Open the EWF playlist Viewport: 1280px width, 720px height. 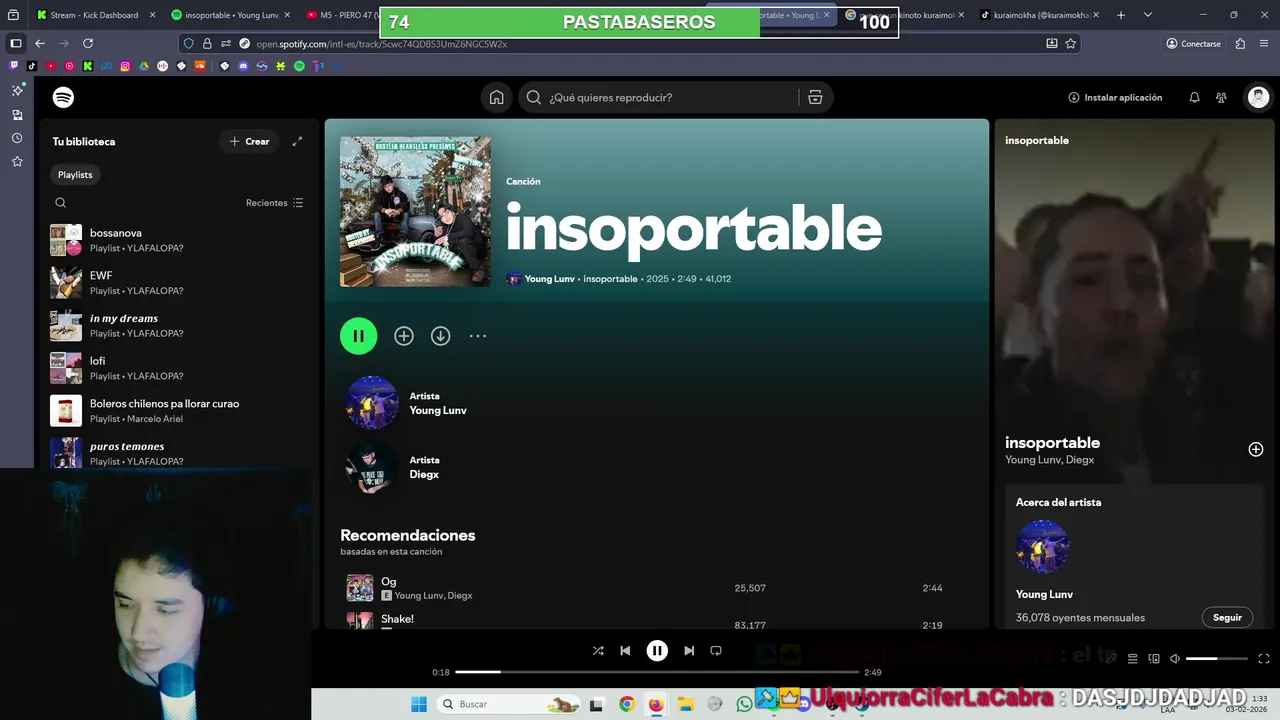(x=178, y=283)
